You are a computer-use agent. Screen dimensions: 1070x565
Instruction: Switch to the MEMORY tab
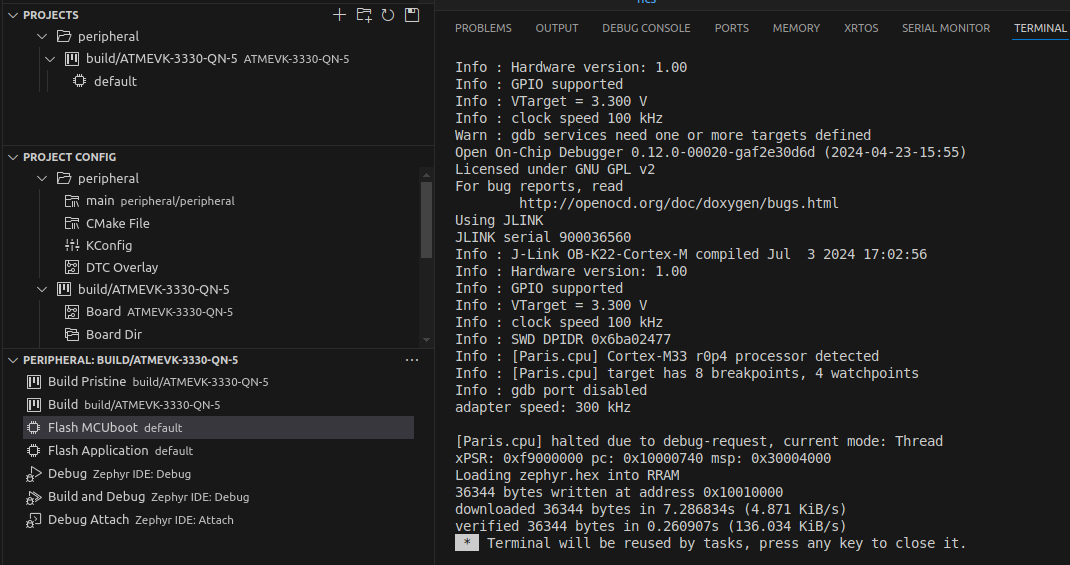tap(796, 28)
